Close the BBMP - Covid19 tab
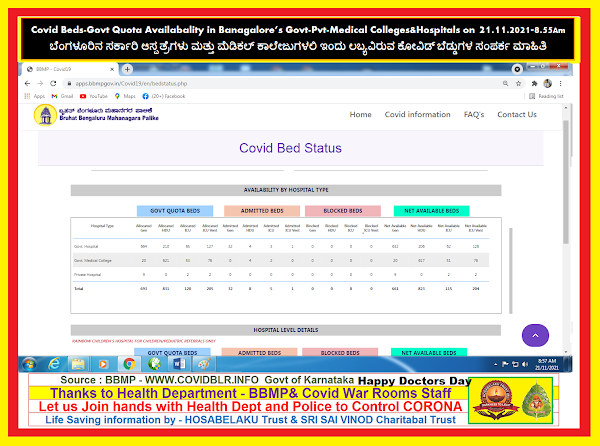This screenshot has height=446, width=600. 112,69
